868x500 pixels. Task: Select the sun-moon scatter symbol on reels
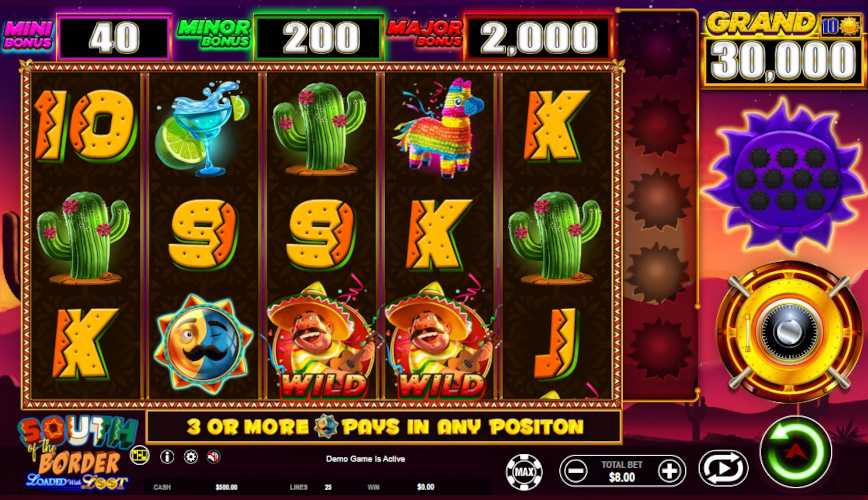coord(204,344)
